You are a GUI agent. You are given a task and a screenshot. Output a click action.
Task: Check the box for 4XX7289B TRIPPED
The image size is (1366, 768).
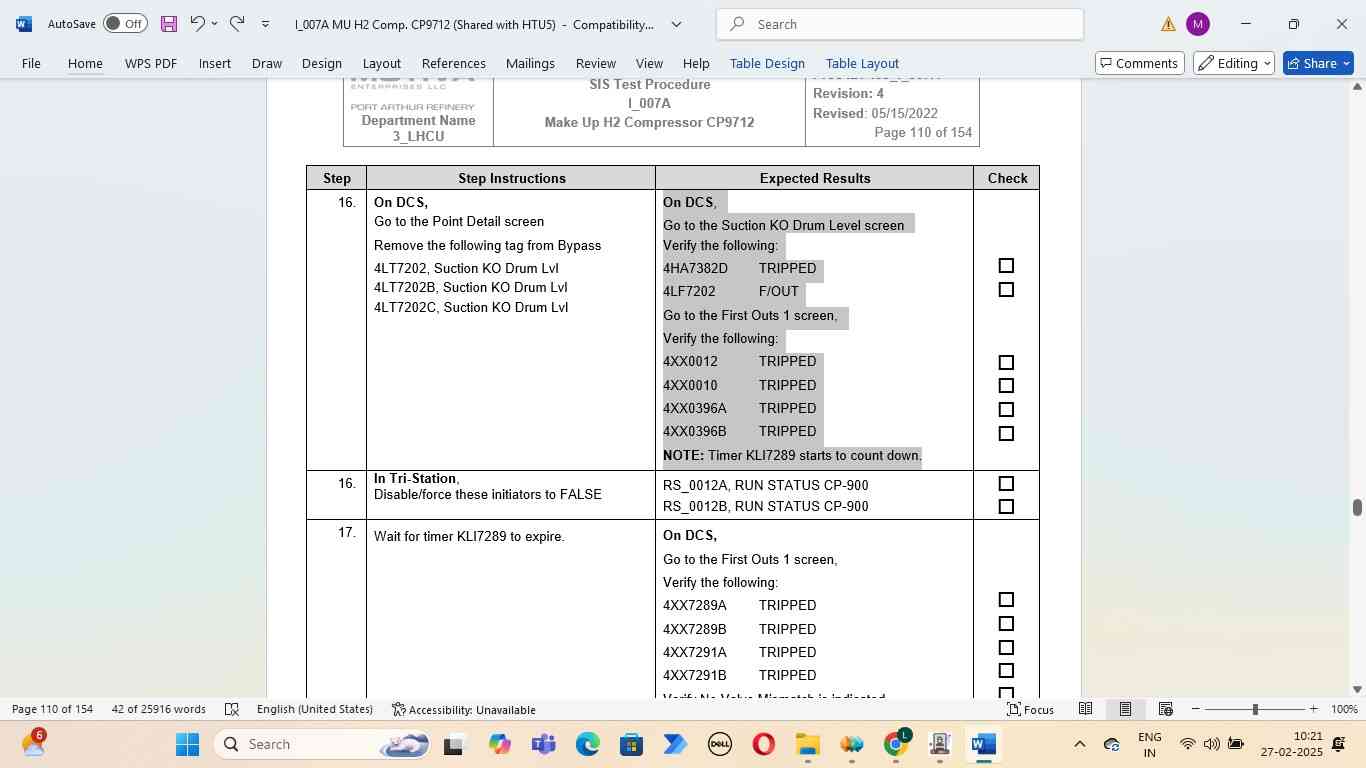click(x=1006, y=624)
